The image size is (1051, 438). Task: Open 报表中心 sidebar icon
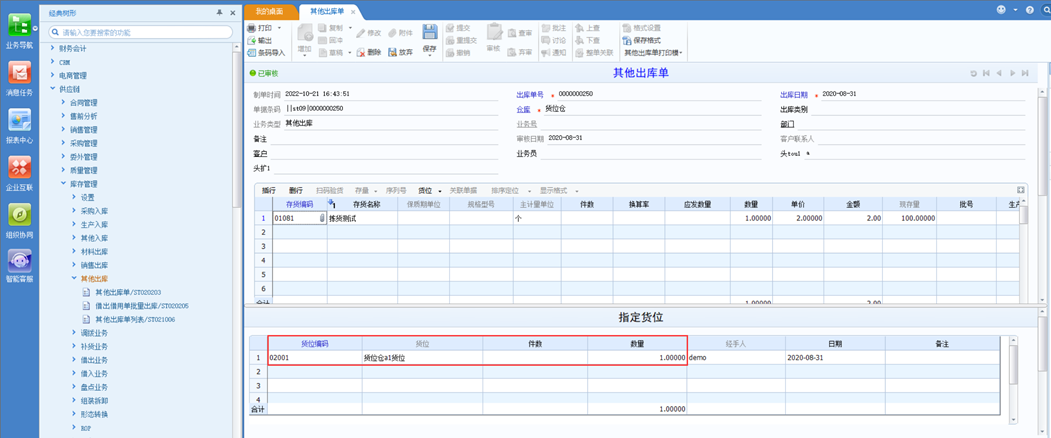click(19, 126)
